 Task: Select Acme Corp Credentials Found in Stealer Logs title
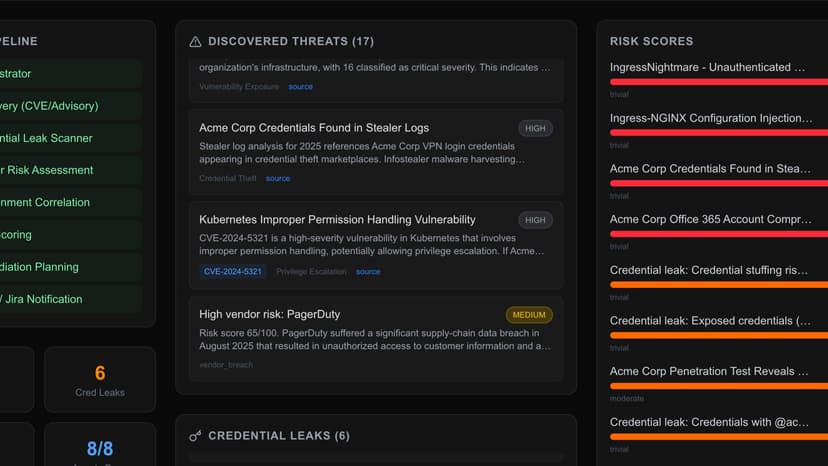click(314, 128)
